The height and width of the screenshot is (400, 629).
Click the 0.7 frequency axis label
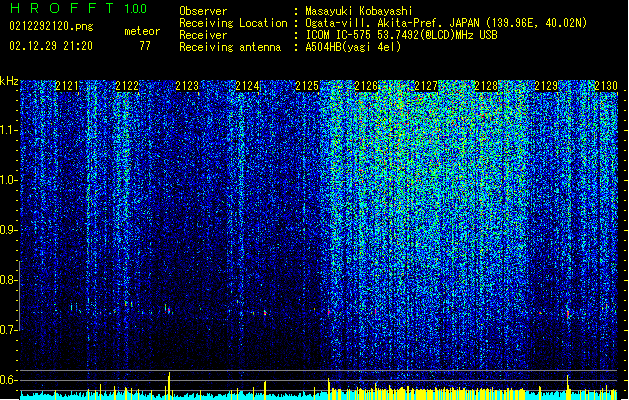point(9,330)
